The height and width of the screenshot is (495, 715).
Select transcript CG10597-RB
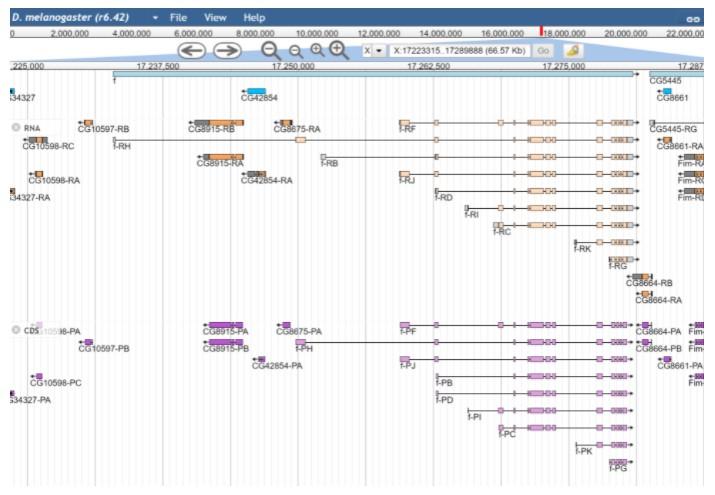pyautogui.click(x=88, y=123)
